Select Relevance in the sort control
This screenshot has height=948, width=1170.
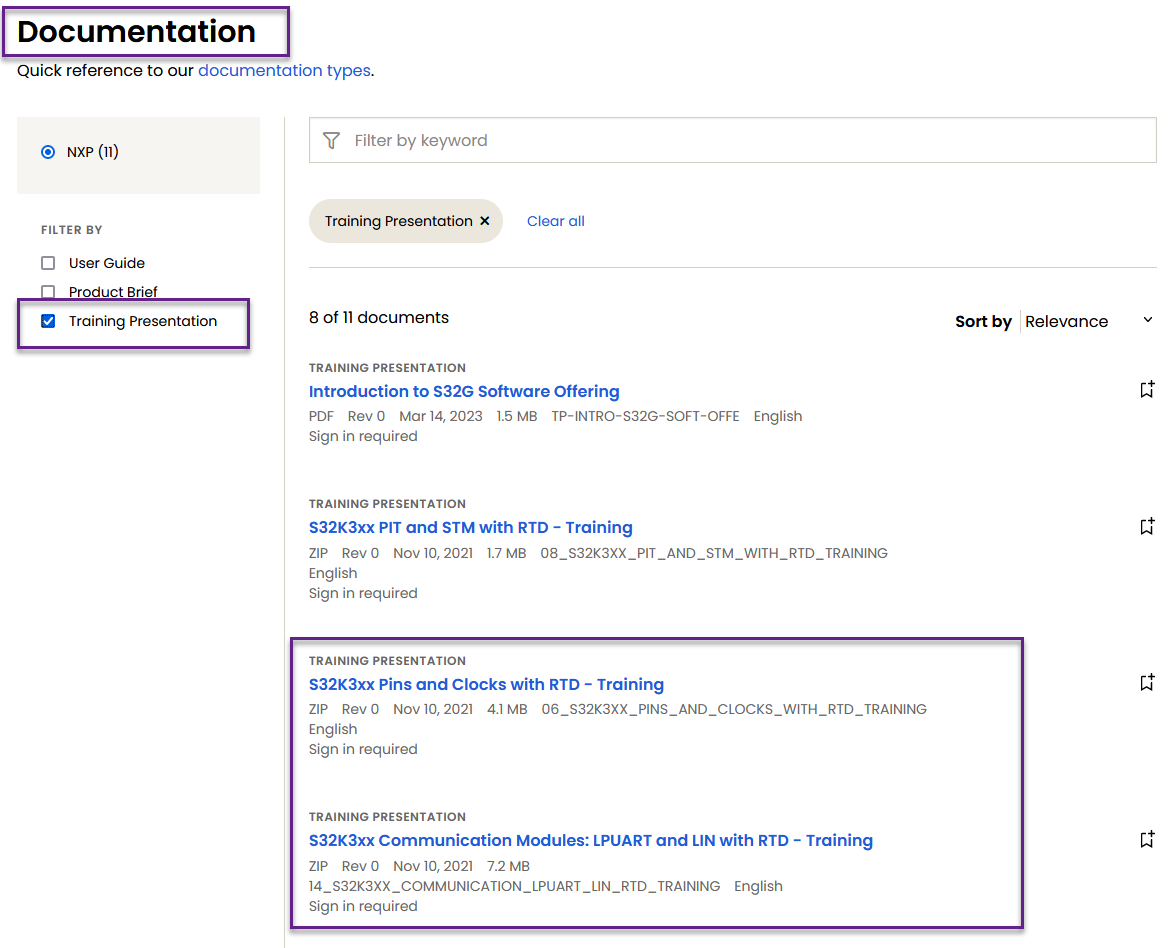pos(1066,321)
